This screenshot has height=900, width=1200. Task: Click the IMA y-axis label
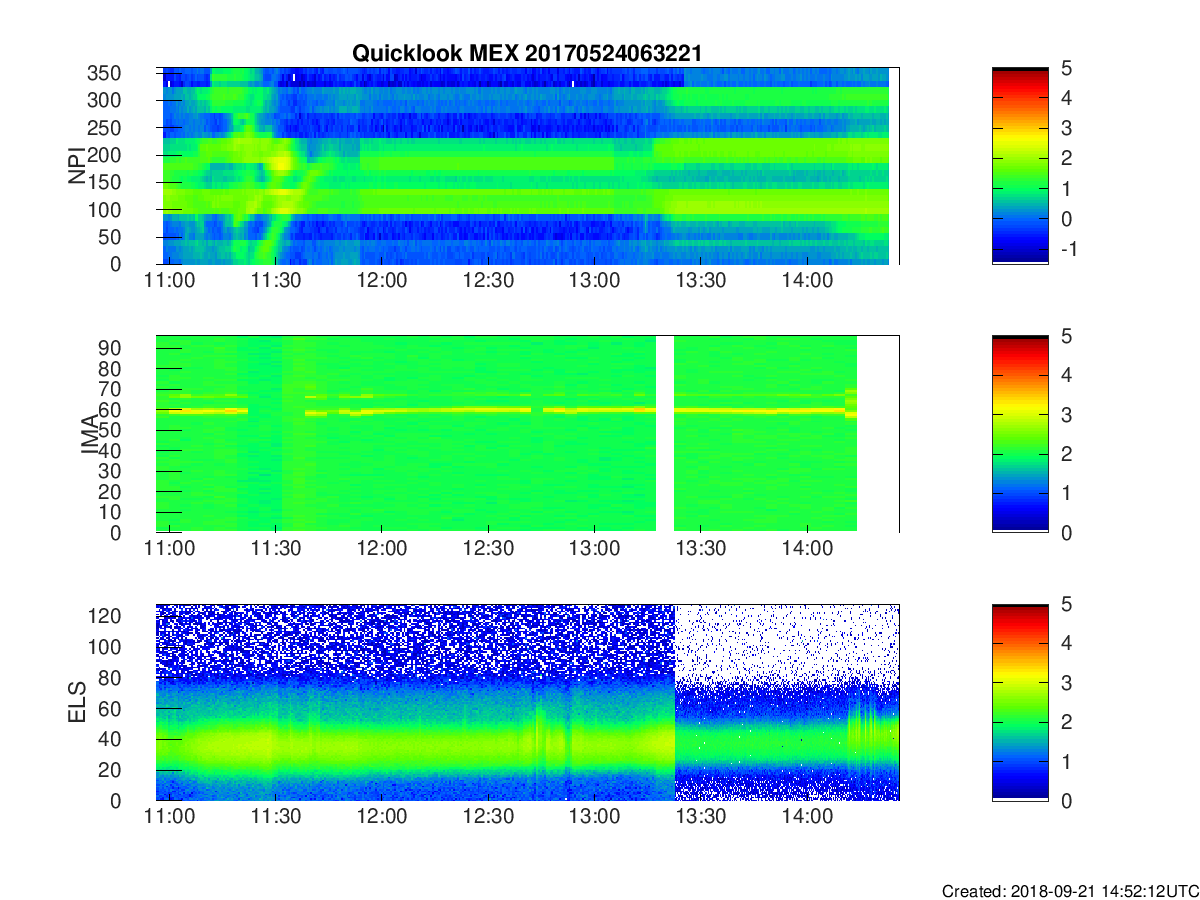pos(91,434)
